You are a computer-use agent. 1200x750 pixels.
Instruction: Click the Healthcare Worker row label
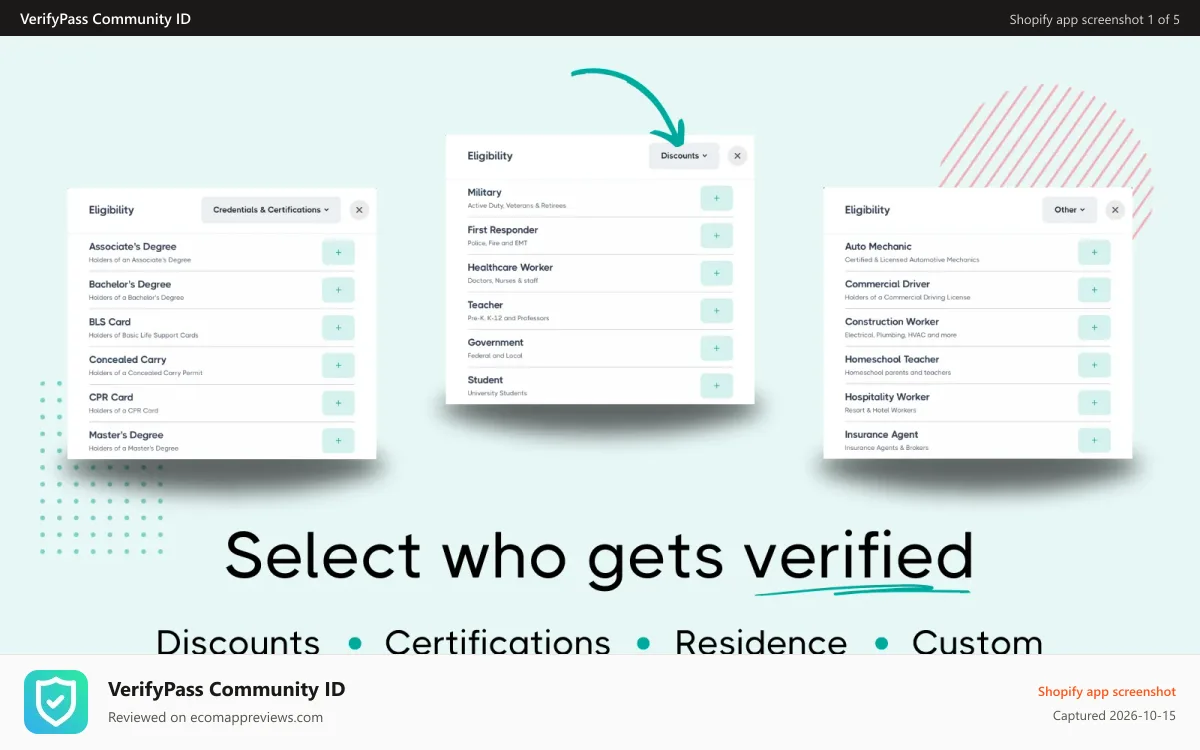click(510, 267)
